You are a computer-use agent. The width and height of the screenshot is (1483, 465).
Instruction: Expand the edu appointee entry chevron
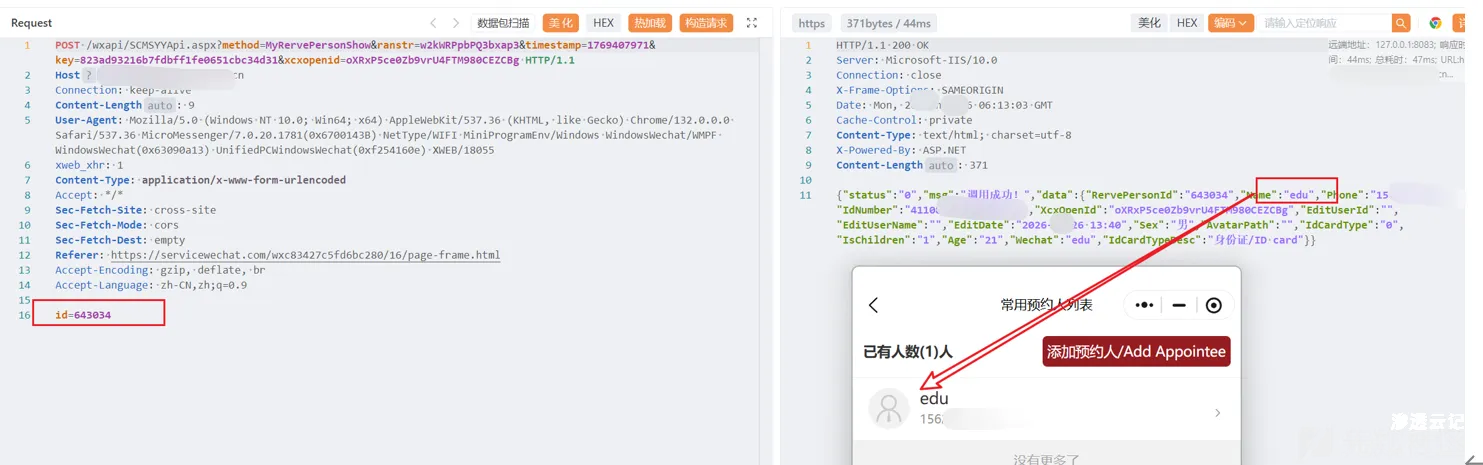click(1217, 412)
